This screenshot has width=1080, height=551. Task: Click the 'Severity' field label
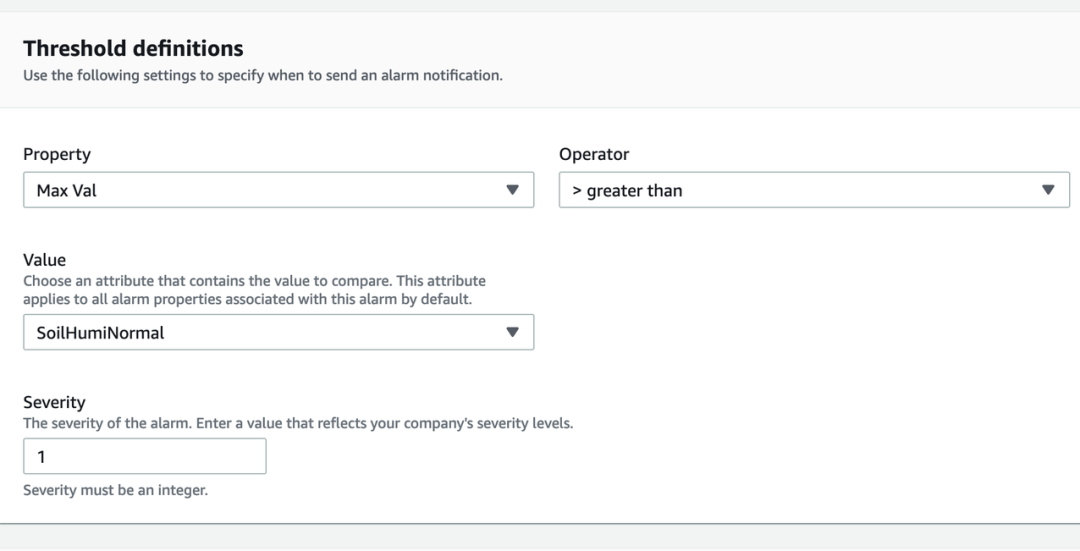(x=54, y=402)
